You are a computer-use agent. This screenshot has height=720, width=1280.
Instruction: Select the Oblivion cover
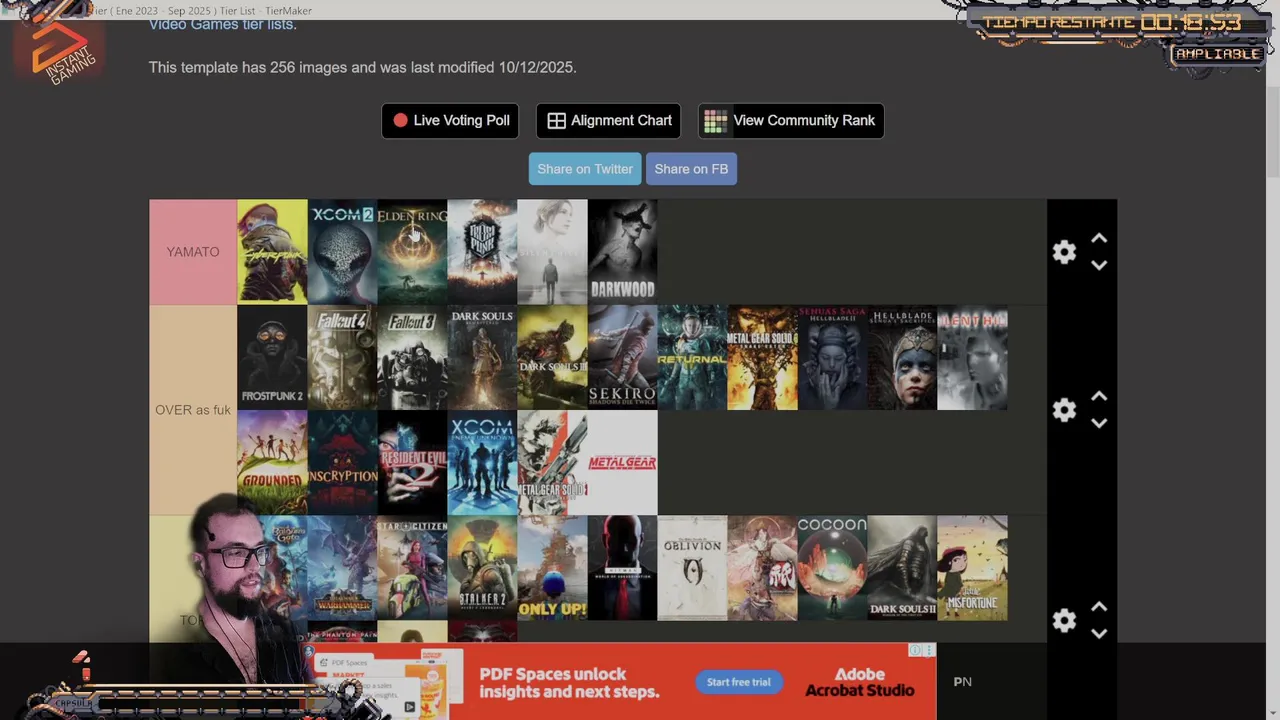coord(692,567)
